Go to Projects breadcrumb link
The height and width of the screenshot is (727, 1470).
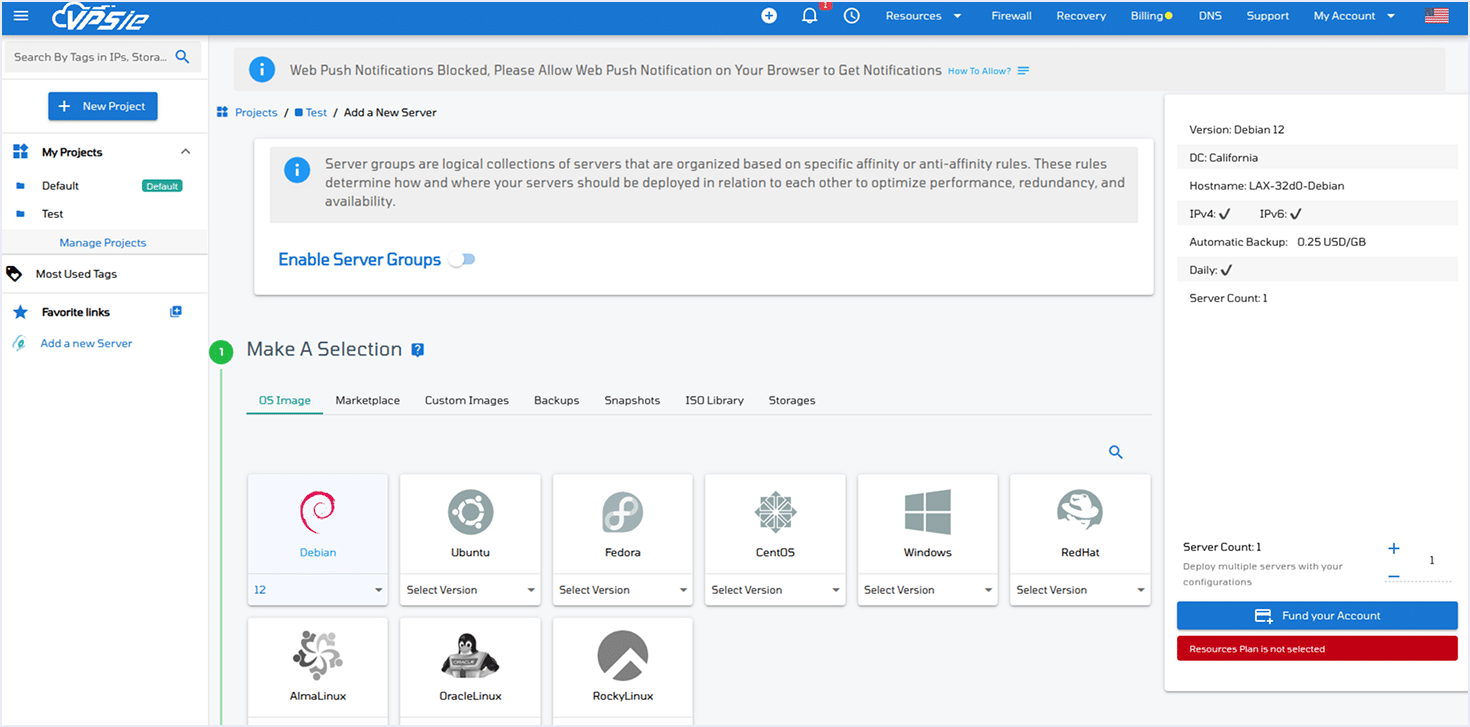click(256, 112)
